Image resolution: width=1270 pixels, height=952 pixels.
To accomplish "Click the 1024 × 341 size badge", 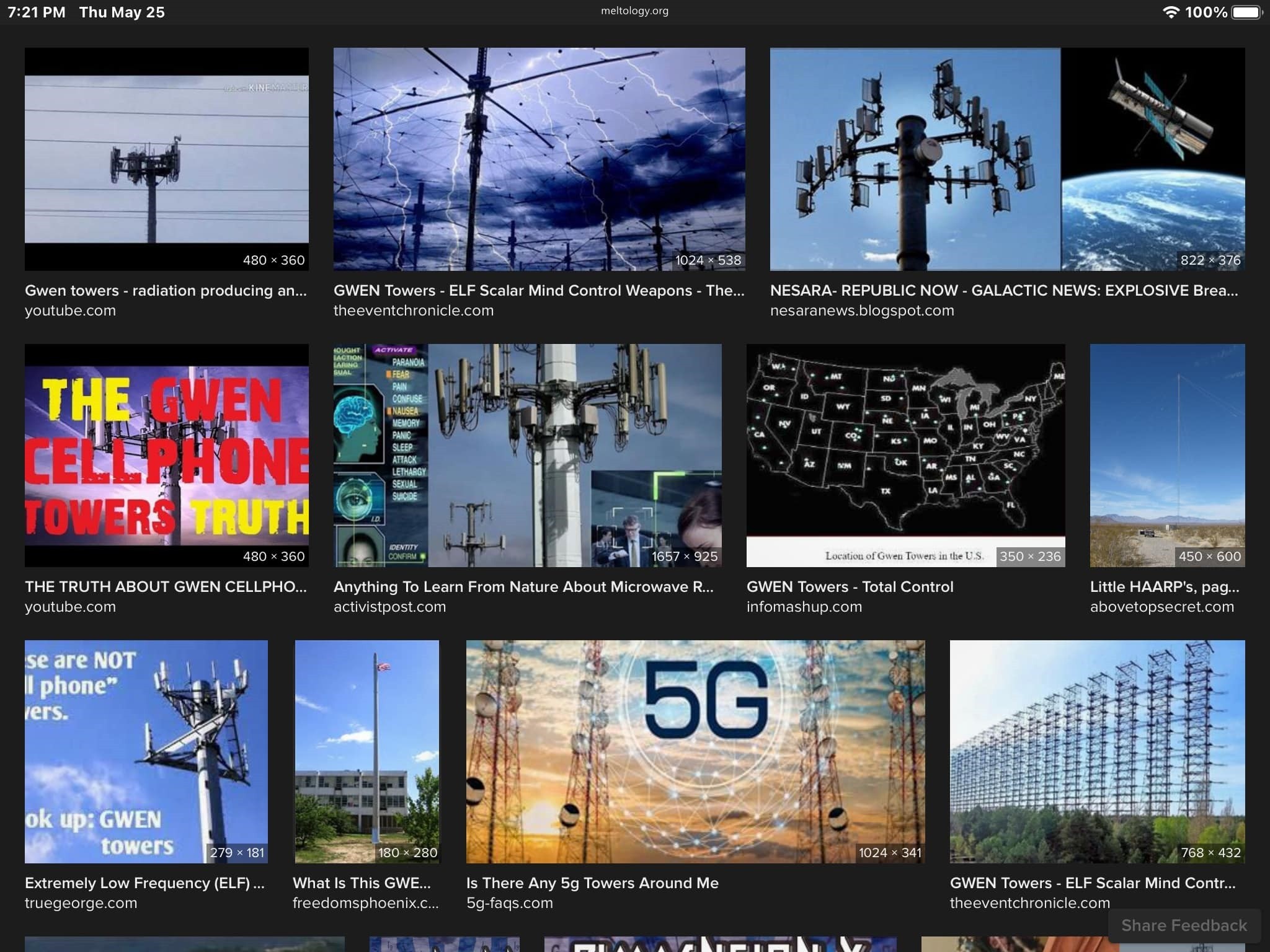I will pyautogui.click(x=890, y=853).
